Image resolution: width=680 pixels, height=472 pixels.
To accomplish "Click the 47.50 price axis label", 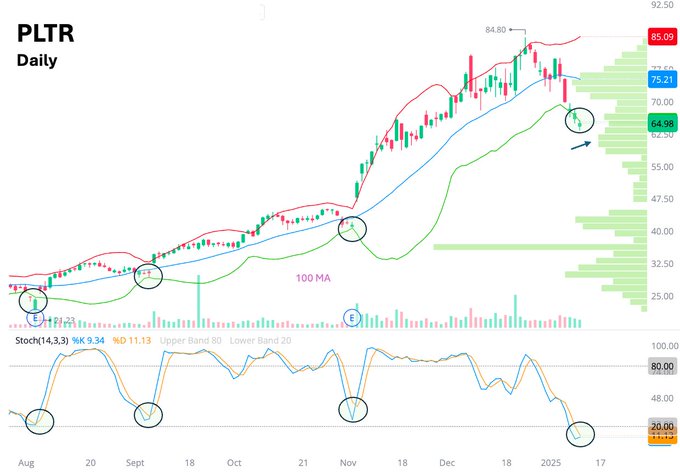I will click(x=662, y=199).
